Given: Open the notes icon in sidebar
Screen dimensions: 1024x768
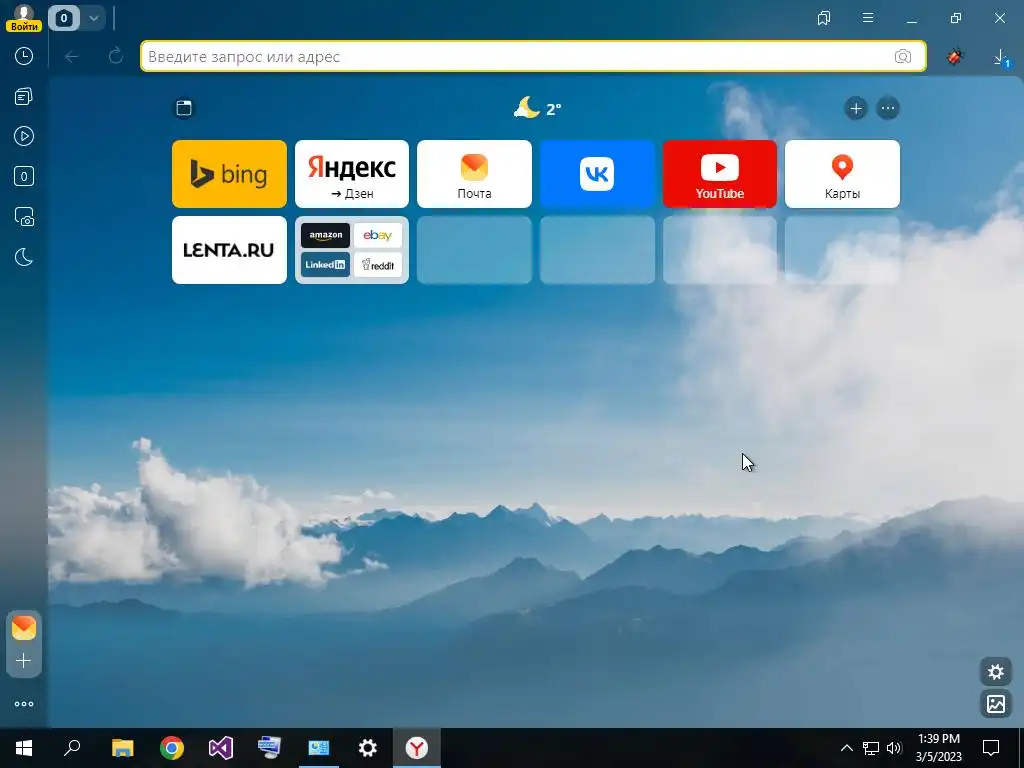Looking at the screenshot, I should click(x=24, y=97).
